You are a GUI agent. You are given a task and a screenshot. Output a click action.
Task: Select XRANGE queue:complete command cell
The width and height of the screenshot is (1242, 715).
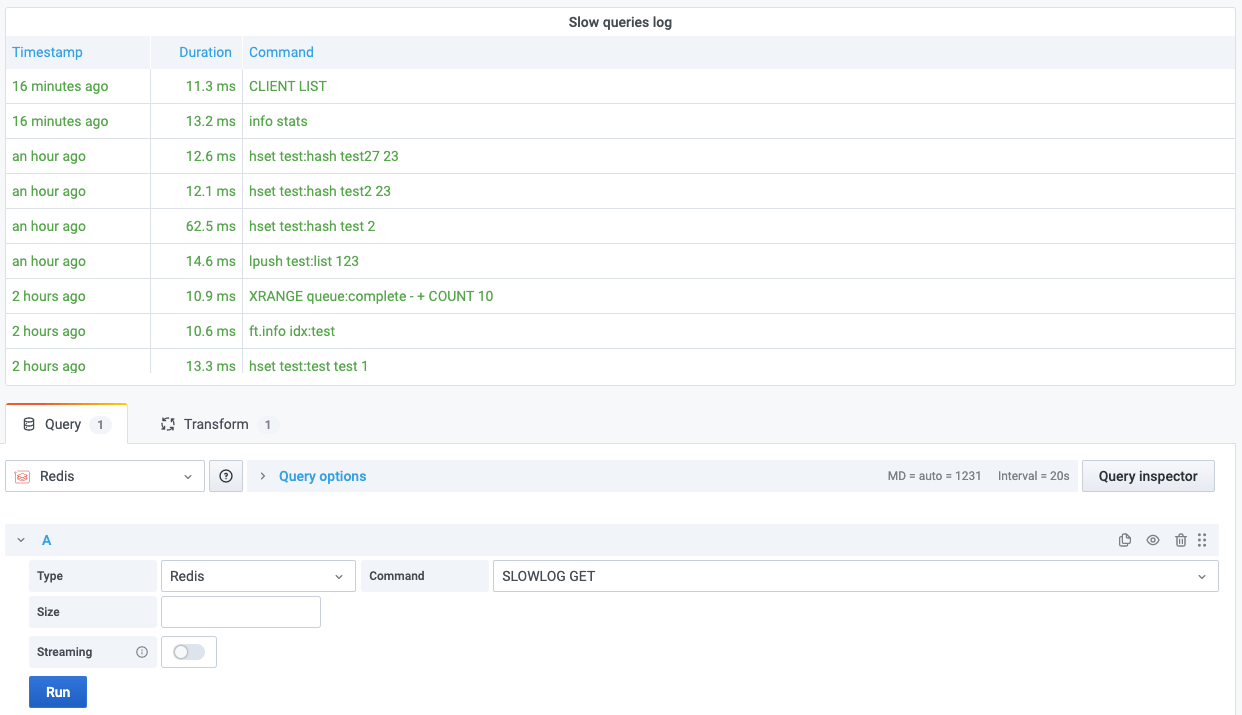(739, 296)
